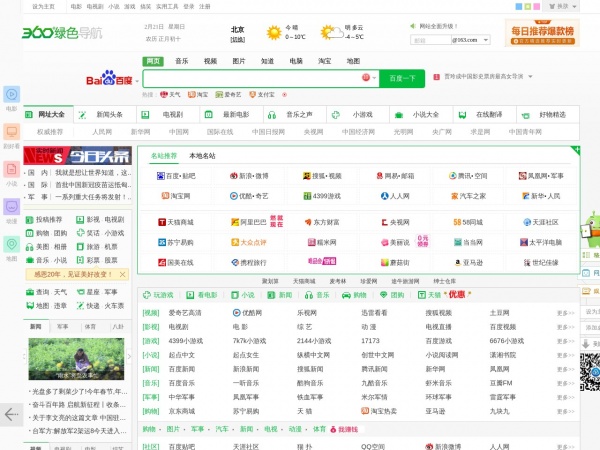This screenshot has width=600, height=450.
Task: Open the 军事 news tab
Action: click(63, 327)
